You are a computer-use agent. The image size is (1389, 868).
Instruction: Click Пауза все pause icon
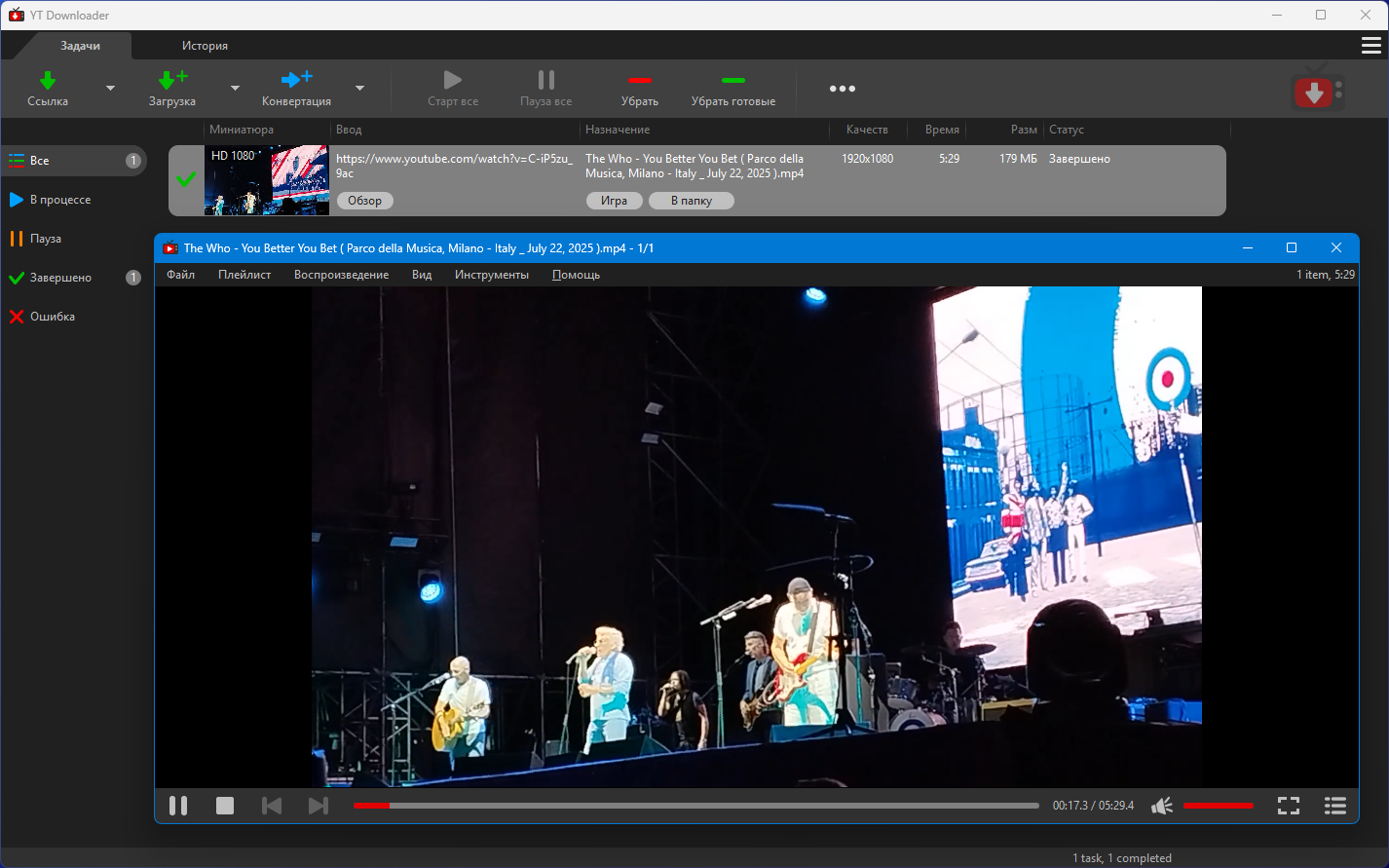coord(546,80)
